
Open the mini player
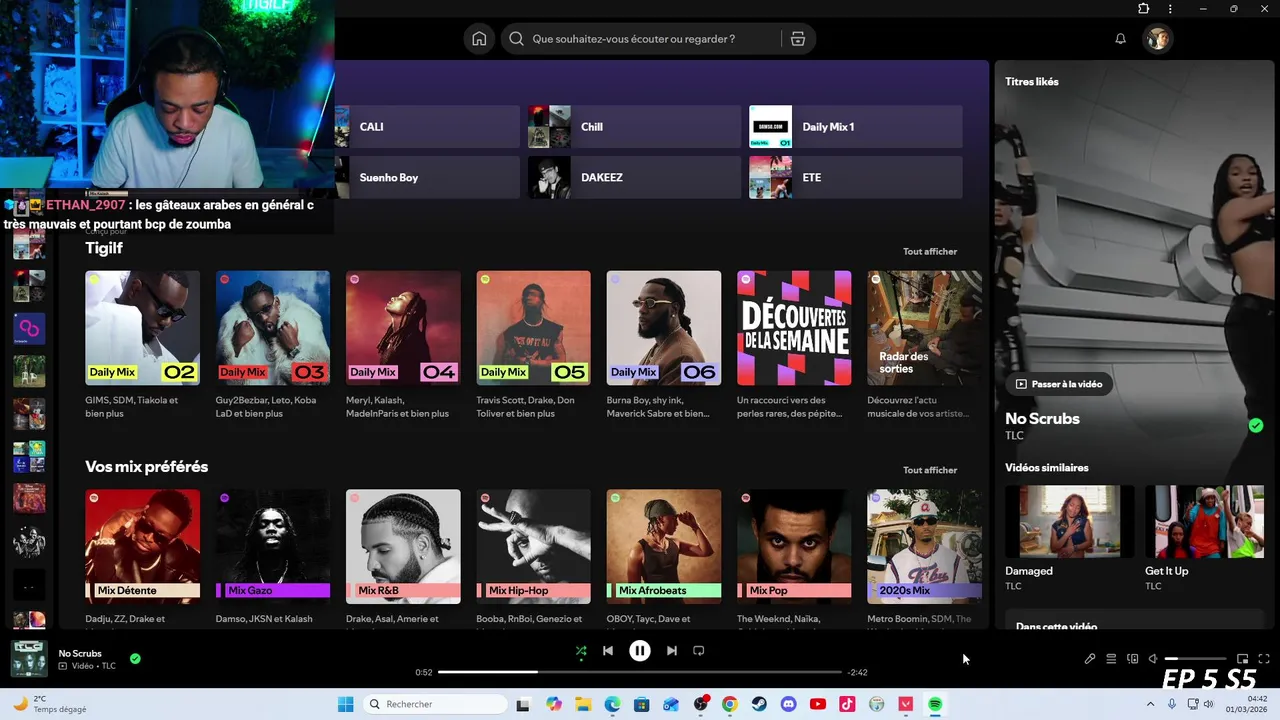pyautogui.click(x=1242, y=659)
